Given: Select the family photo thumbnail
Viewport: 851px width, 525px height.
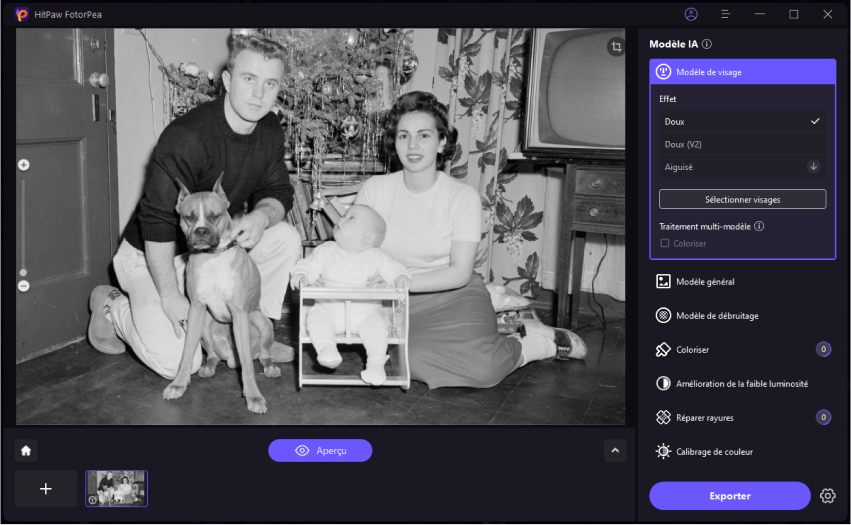Looking at the screenshot, I should pos(116,489).
